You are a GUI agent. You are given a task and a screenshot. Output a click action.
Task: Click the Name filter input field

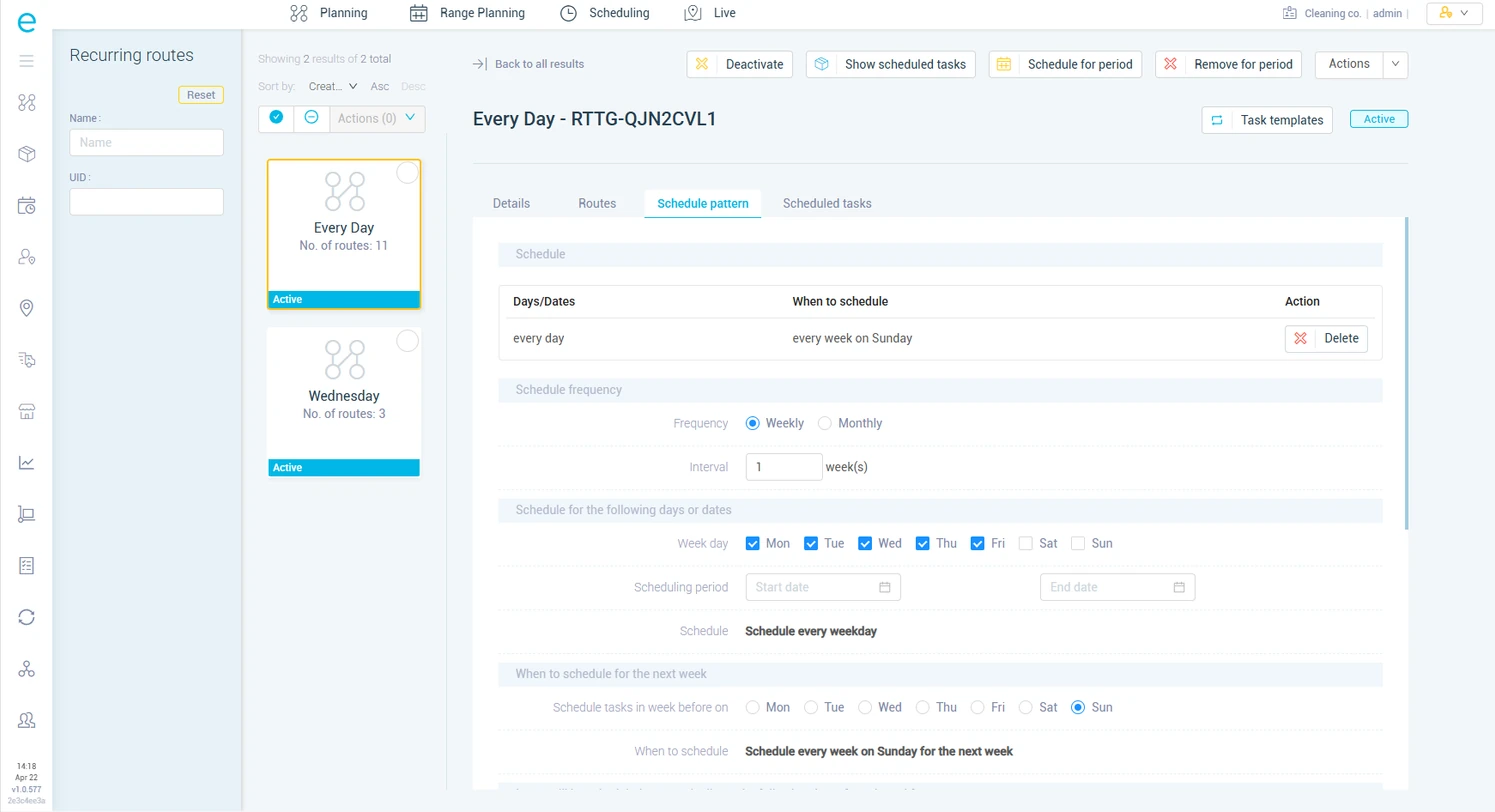pyautogui.click(x=146, y=143)
